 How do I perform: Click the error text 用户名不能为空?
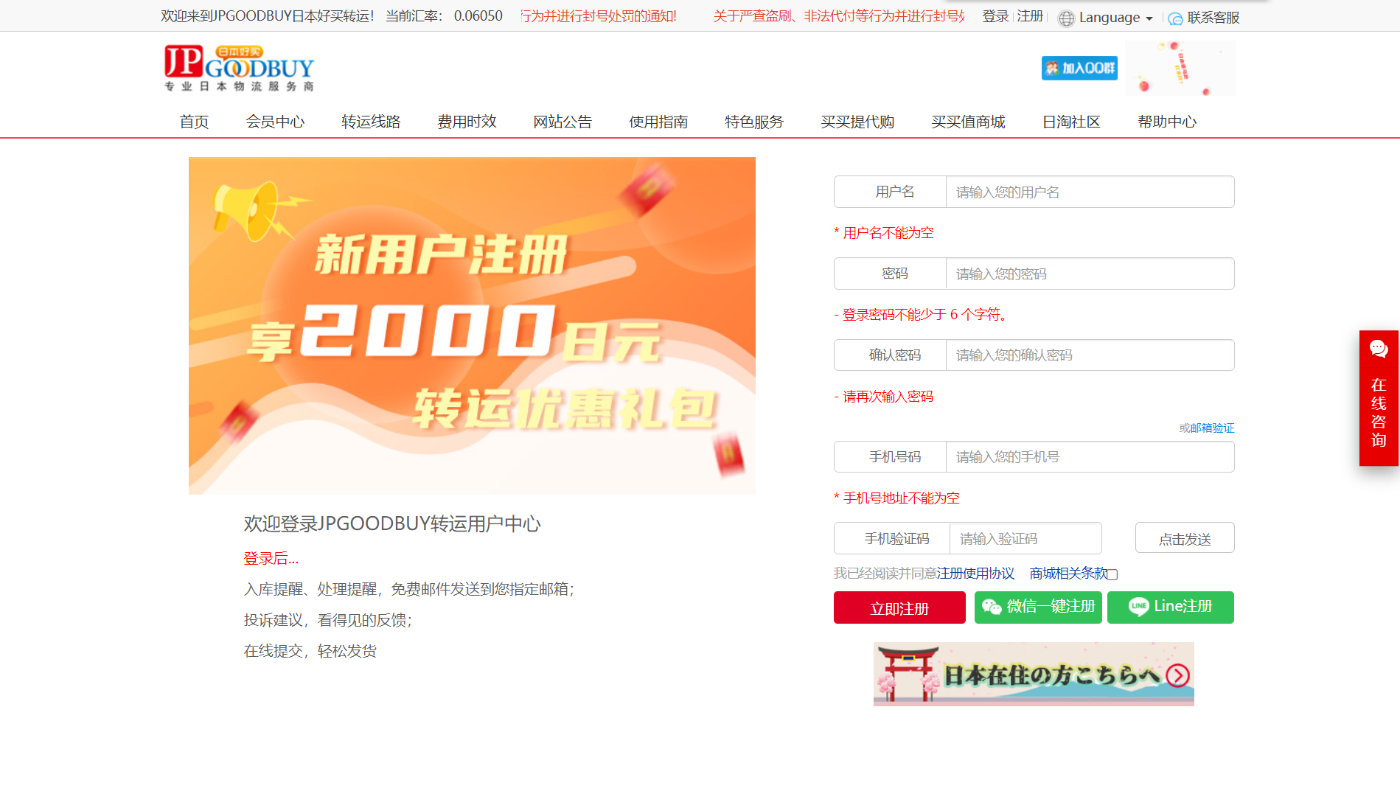[888, 233]
